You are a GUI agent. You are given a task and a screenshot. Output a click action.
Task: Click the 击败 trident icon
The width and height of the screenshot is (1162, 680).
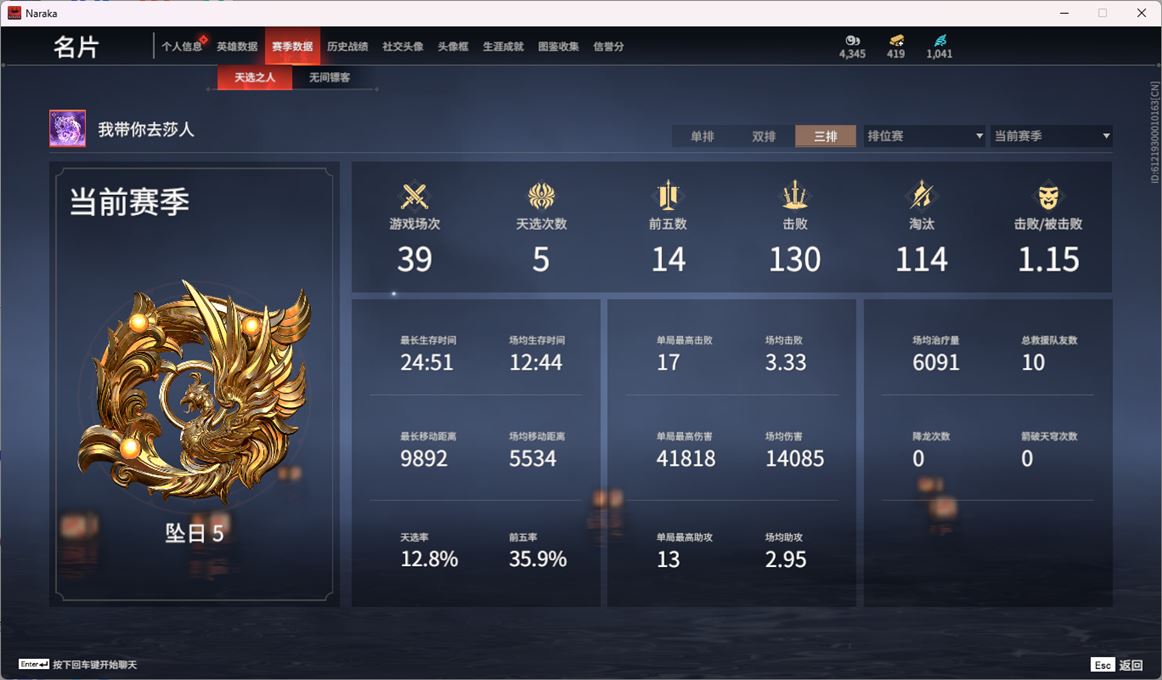pyautogui.click(x=794, y=196)
